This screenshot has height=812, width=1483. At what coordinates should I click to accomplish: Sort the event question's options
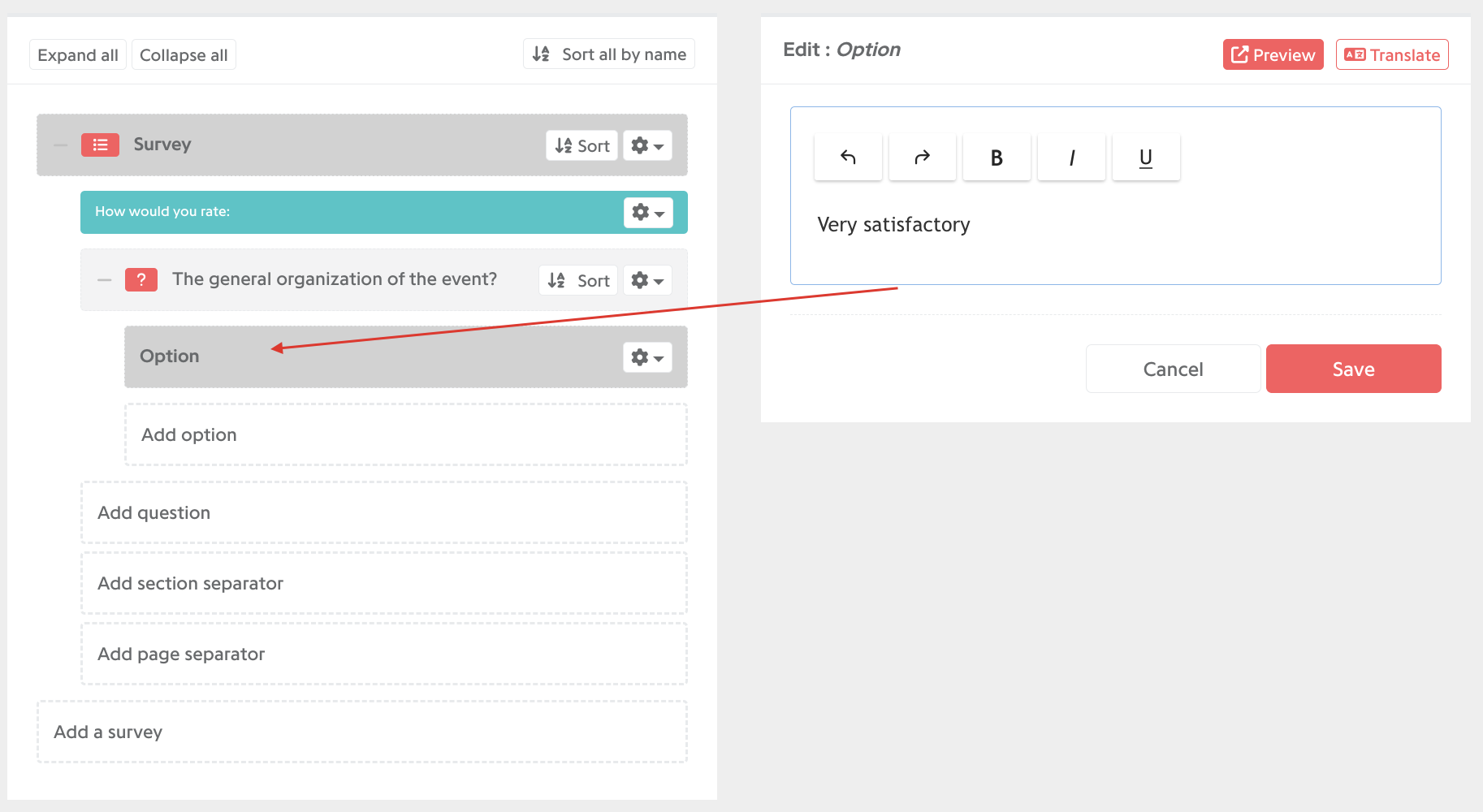[x=577, y=280]
